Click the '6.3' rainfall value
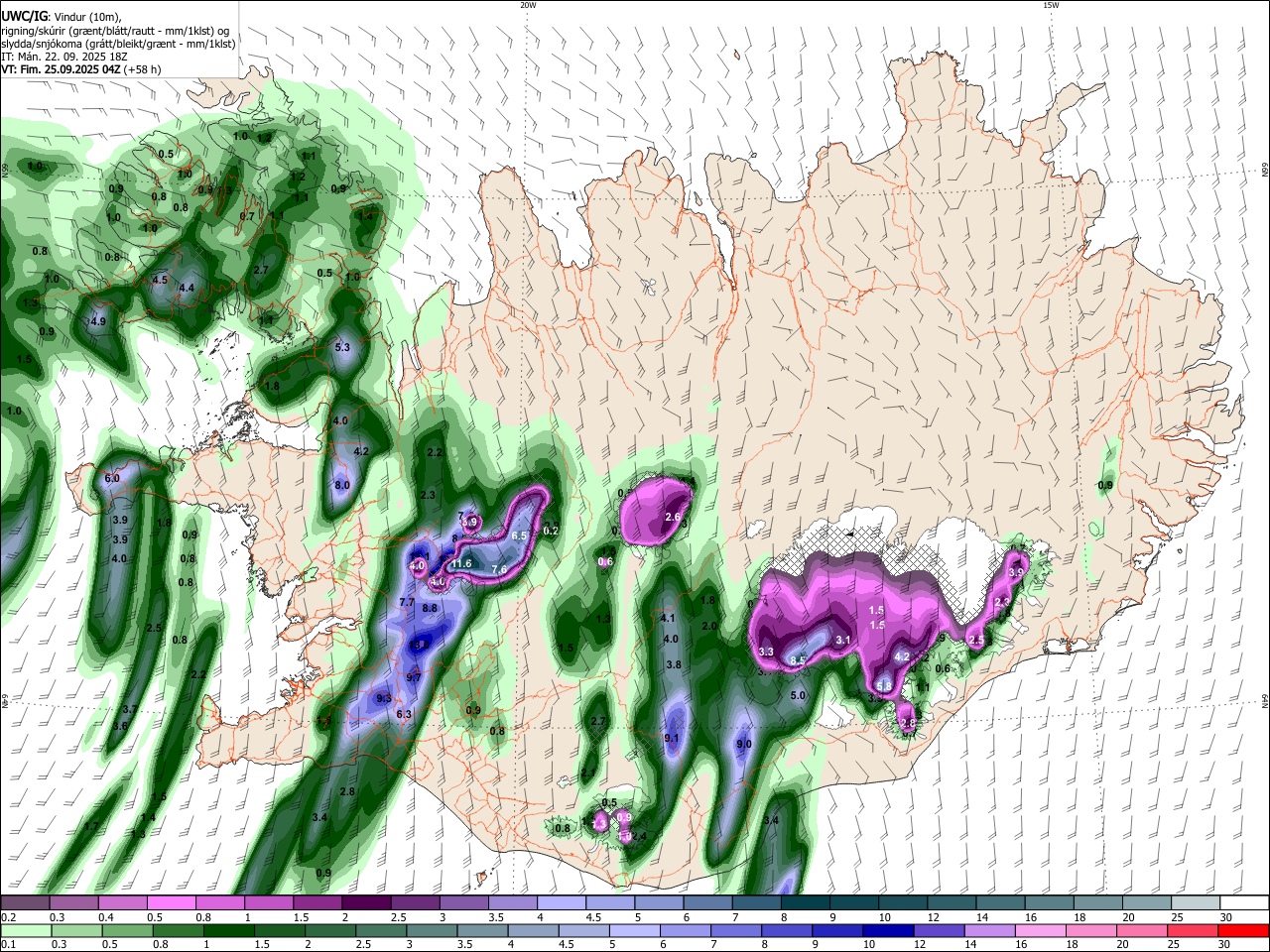Screen dimensions: 1270x952 click(404, 714)
